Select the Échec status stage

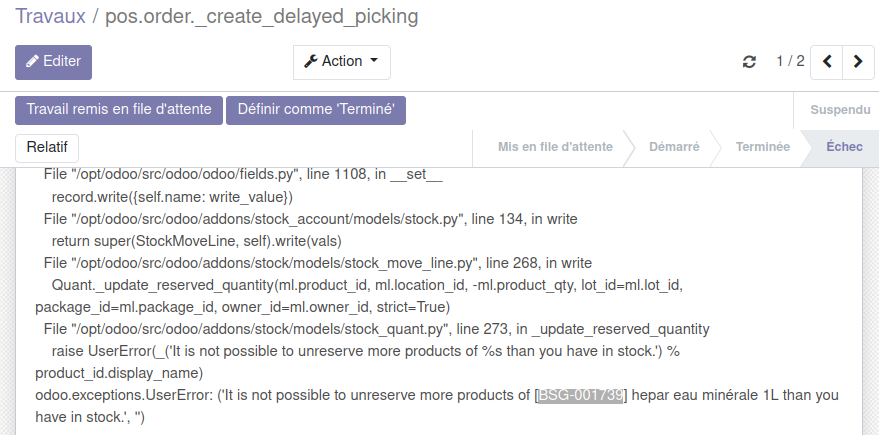click(844, 147)
